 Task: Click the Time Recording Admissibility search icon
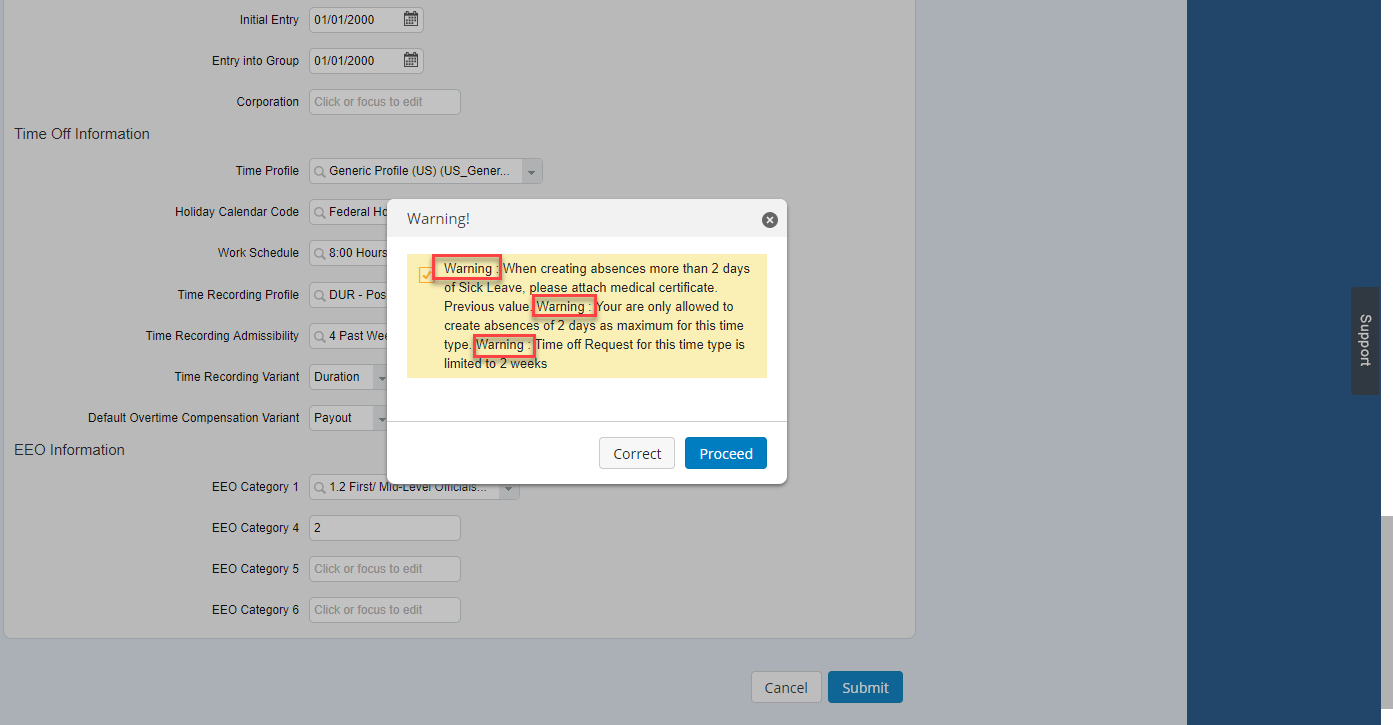[x=319, y=336]
